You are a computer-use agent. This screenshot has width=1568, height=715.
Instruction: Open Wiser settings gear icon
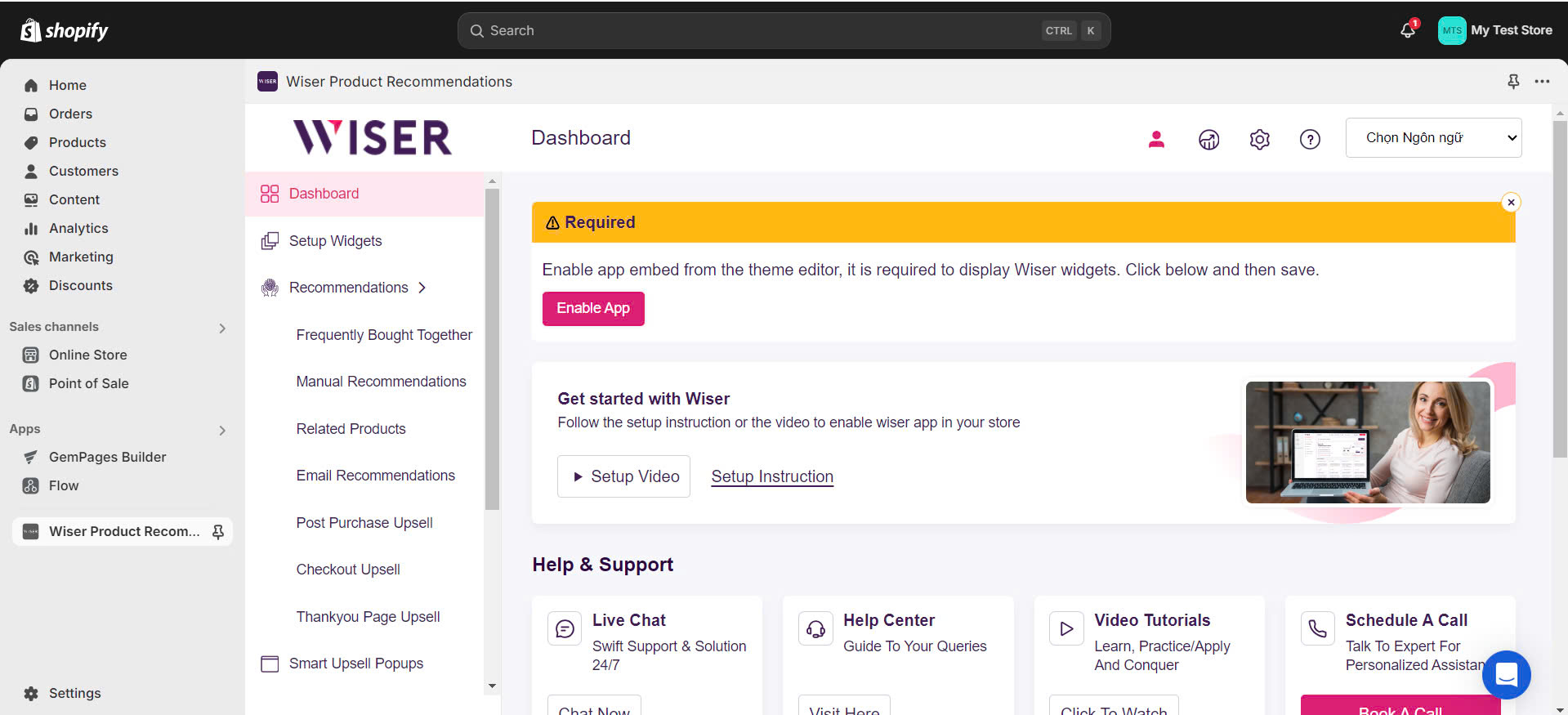pyautogui.click(x=1259, y=140)
